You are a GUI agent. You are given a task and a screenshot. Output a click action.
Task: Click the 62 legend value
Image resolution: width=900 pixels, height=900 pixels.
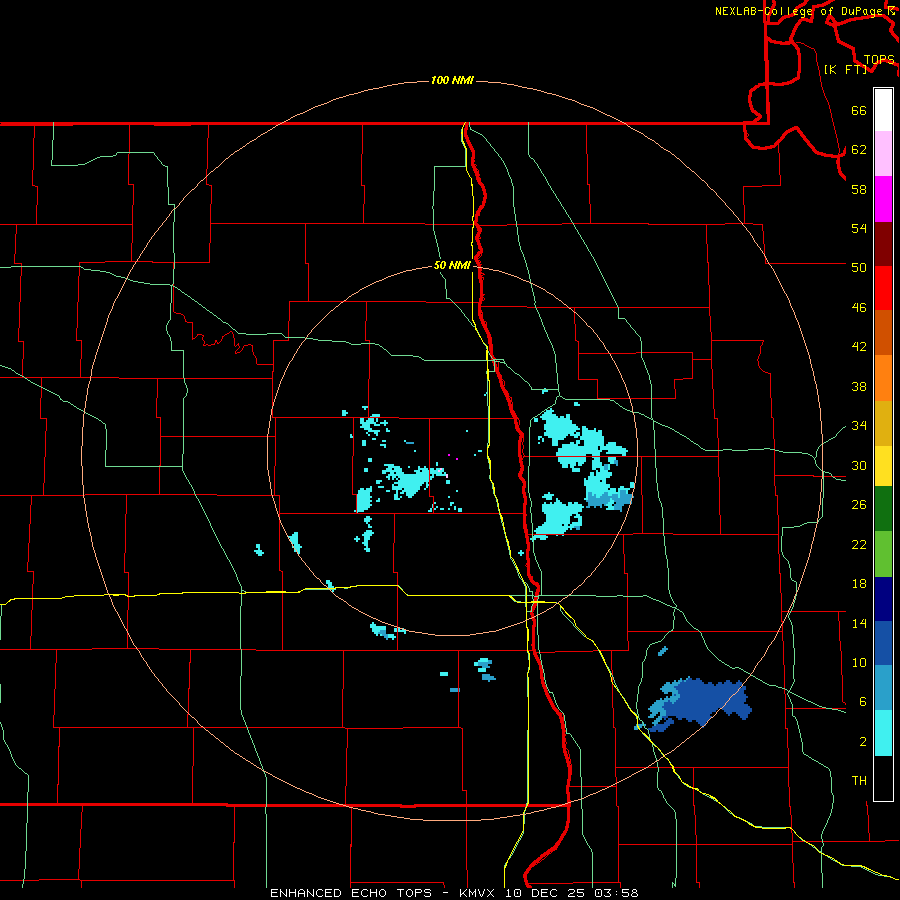[859, 150]
